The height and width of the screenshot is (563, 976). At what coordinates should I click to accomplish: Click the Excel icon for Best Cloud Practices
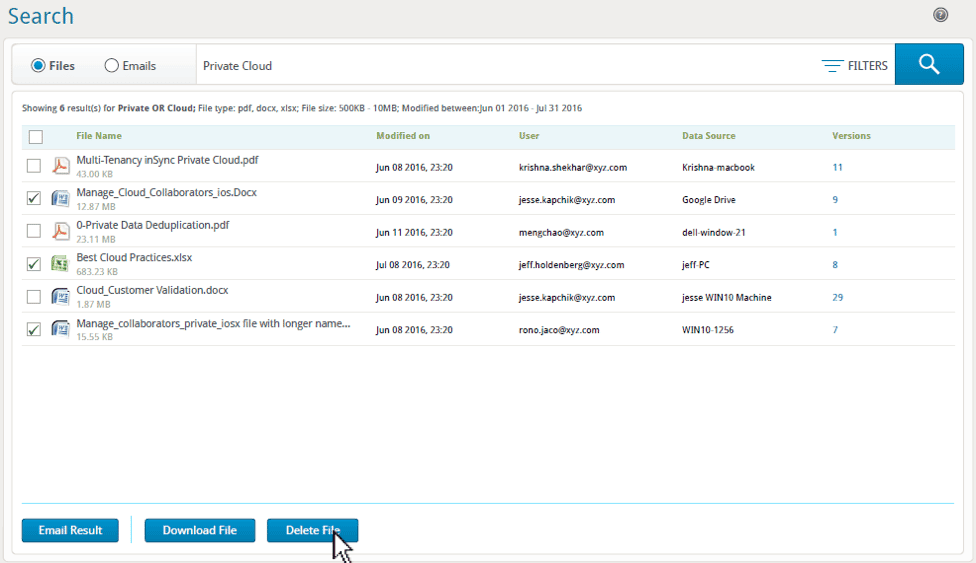point(61,264)
